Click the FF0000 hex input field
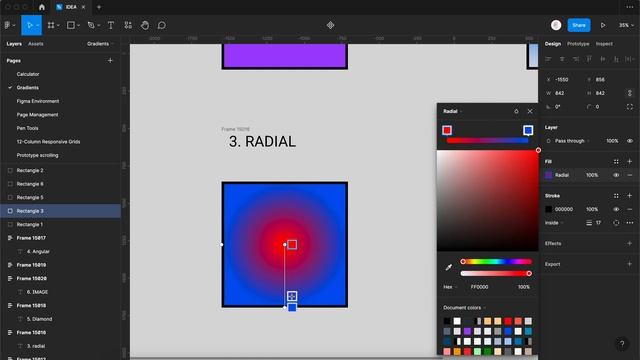 coord(479,287)
